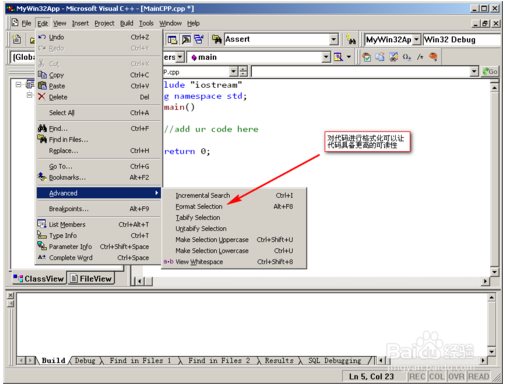Choose Delete from the Edit menu
This screenshot has height=387, width=505.
99,97
